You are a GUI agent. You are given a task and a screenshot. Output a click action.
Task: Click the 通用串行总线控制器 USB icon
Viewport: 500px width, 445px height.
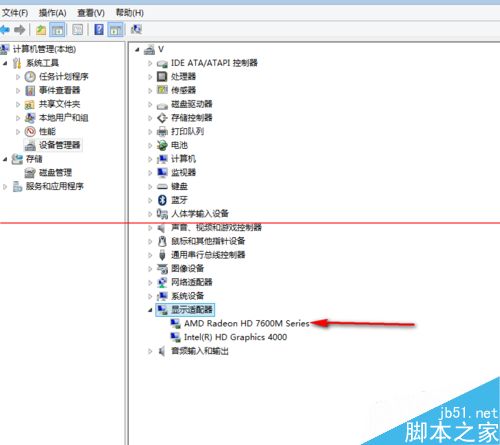coord(162,255)
